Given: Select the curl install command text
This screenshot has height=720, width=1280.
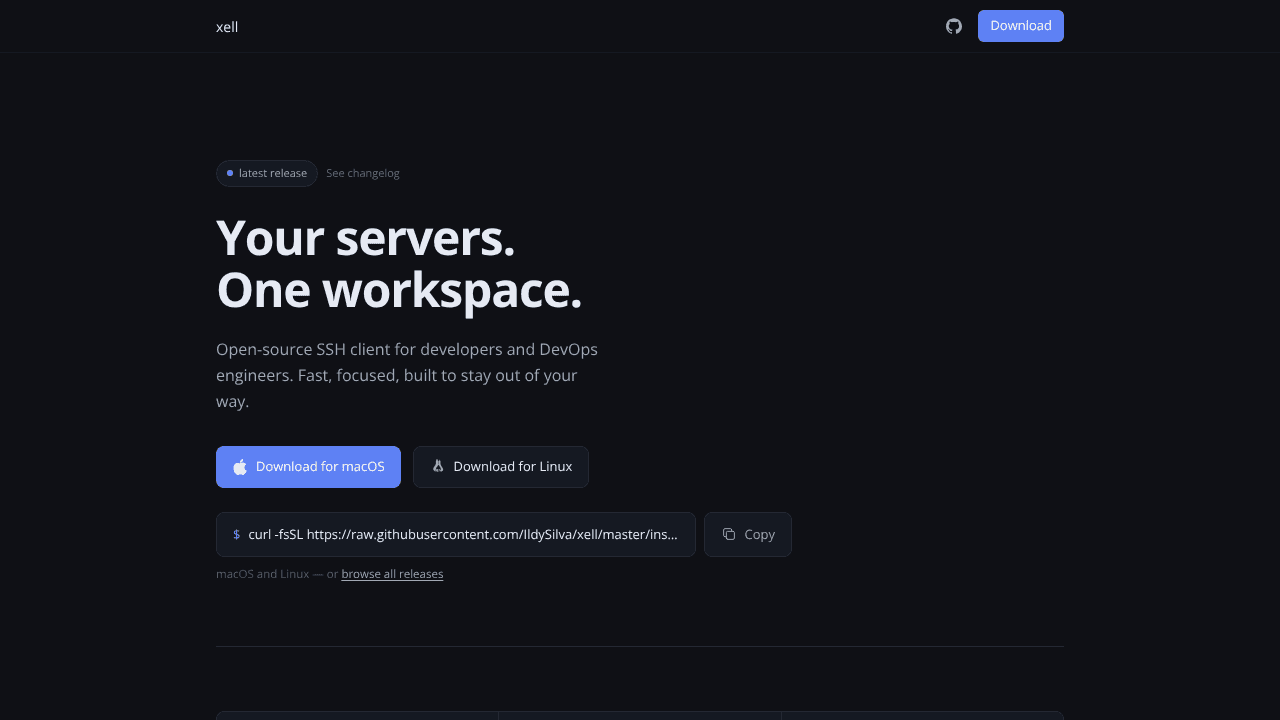Looking at the screenshot, I should [463, 534].
